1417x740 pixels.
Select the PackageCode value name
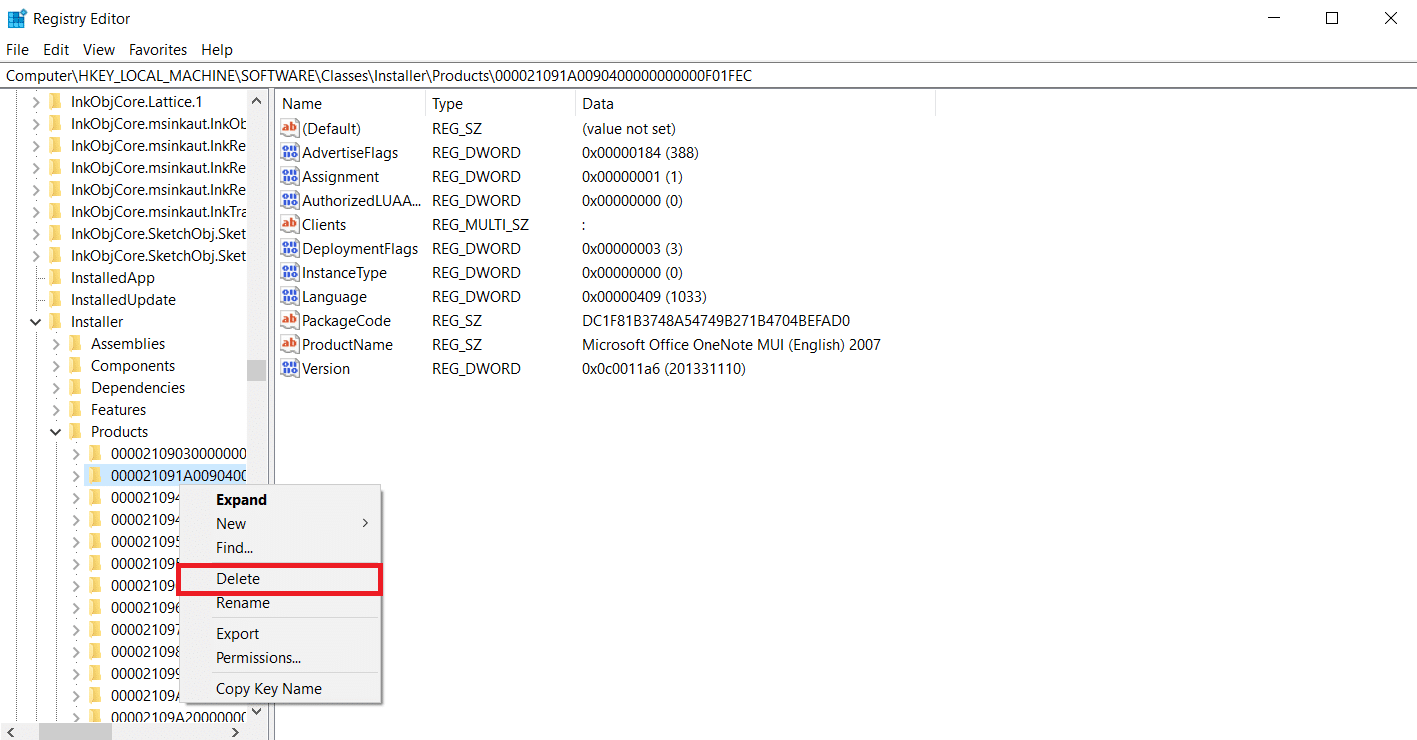(x=346, y=320)
